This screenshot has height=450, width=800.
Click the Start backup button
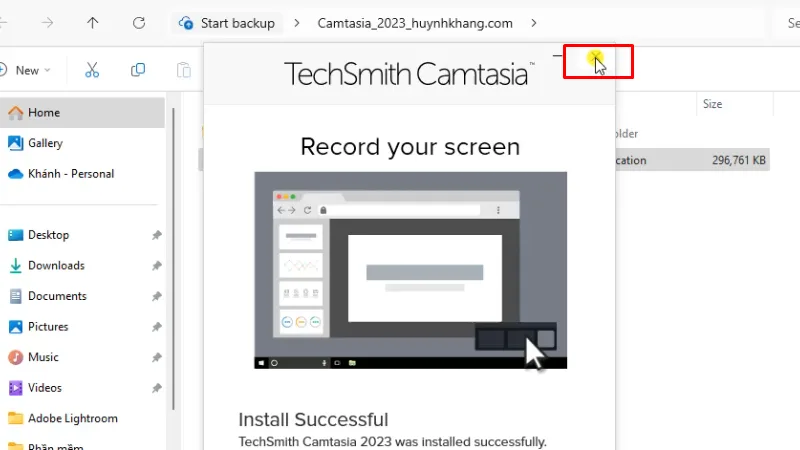[227, 22]
